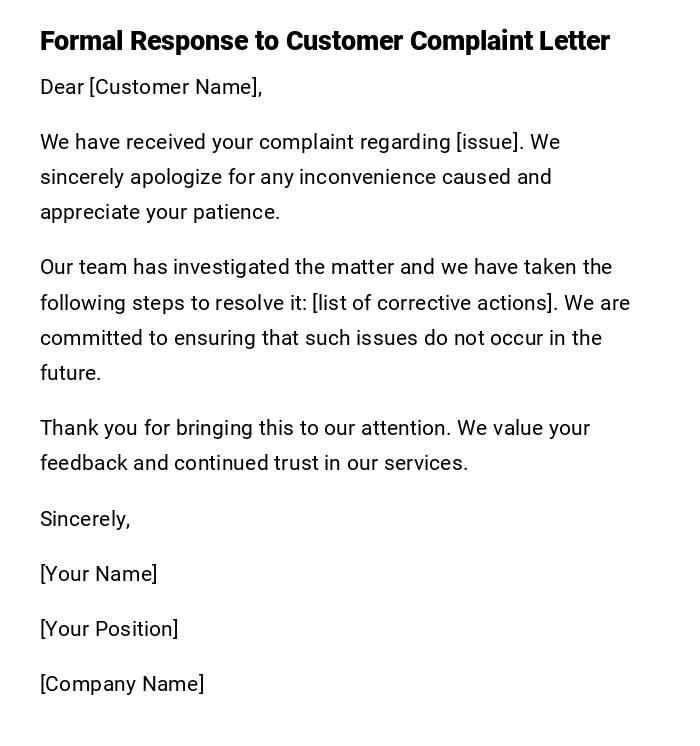Click the title "Formal Response to Customer Complaint Letter"
The image size is (700, 746).
tap(324, 41)
